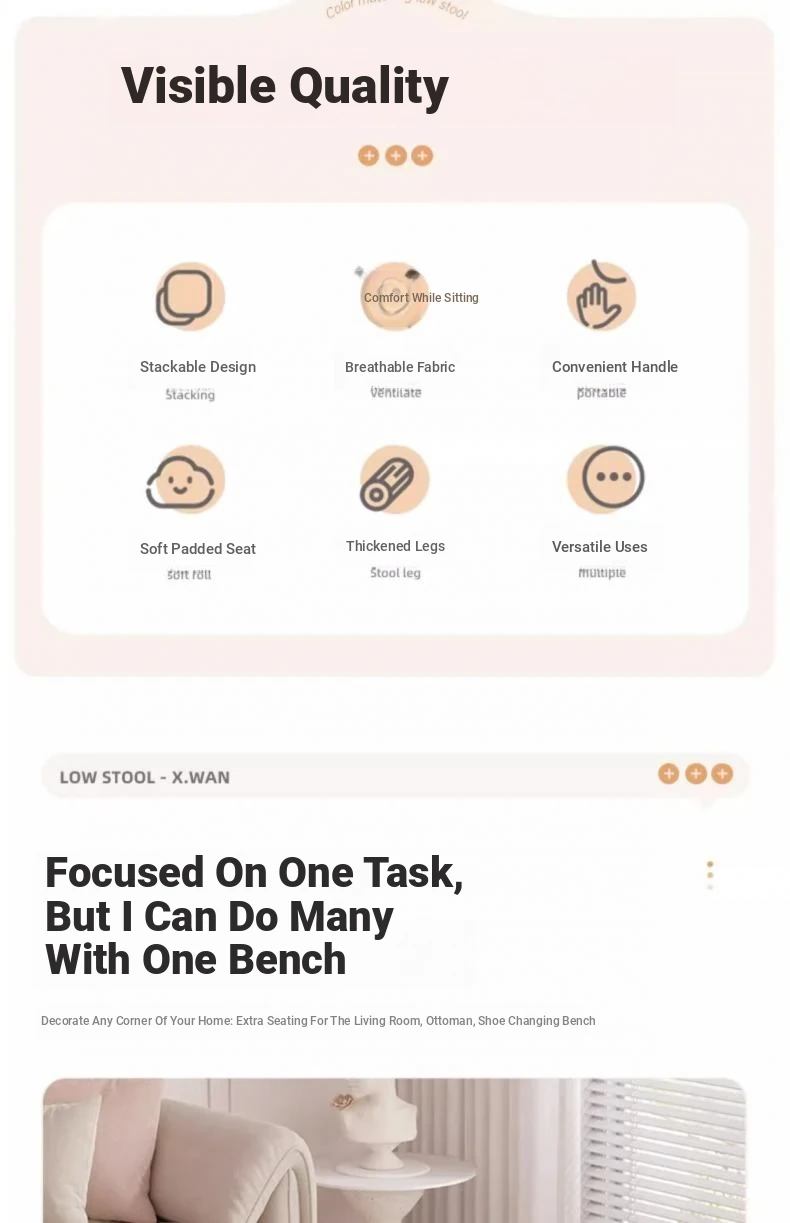Click the Stackable Design label
Image resolution: width=790 pixels, height=1223 pixels.
[x=198, y=367]
